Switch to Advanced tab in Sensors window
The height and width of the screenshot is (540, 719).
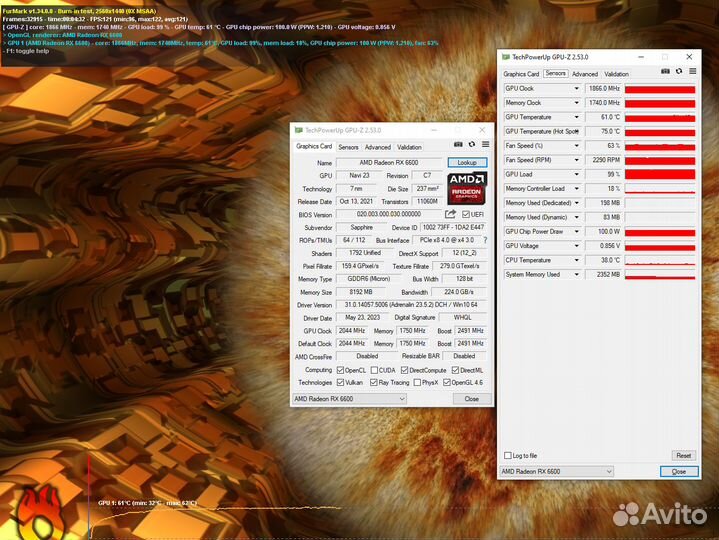[x=585, y=74]
